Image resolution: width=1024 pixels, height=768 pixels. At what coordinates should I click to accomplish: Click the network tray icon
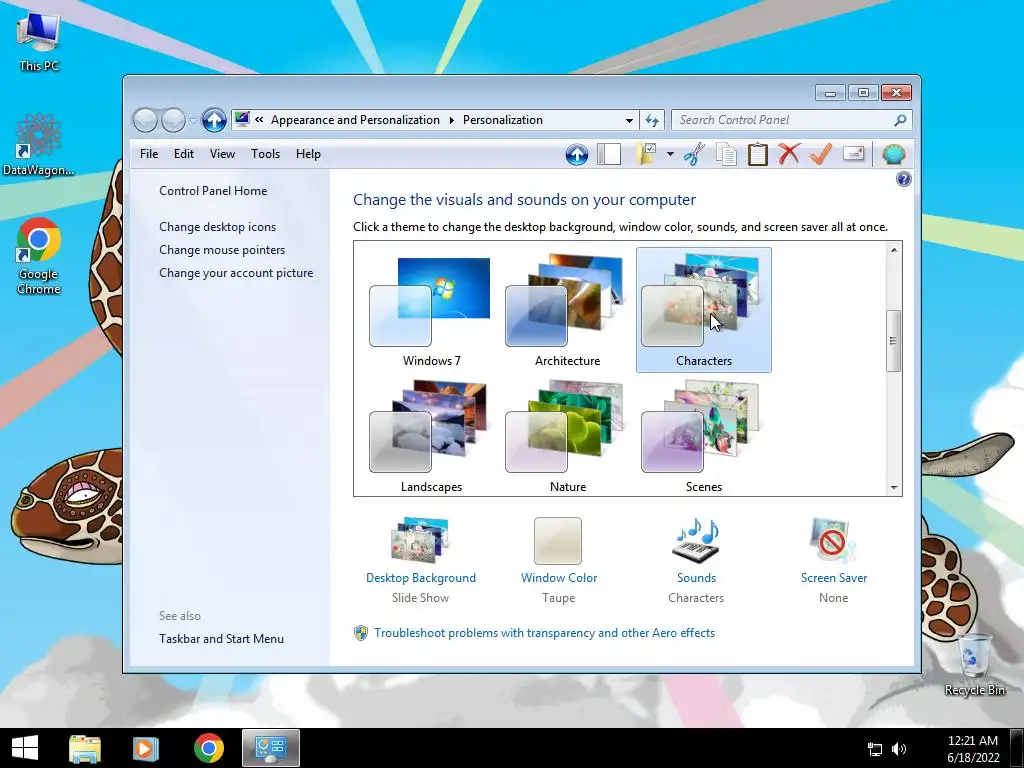point(874,749)
